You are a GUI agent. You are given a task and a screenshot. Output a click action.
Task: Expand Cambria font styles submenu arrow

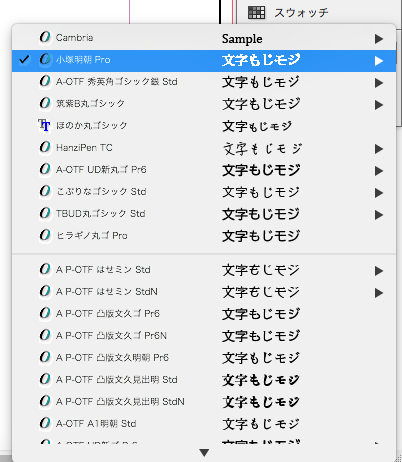click(x=379, y=39)
